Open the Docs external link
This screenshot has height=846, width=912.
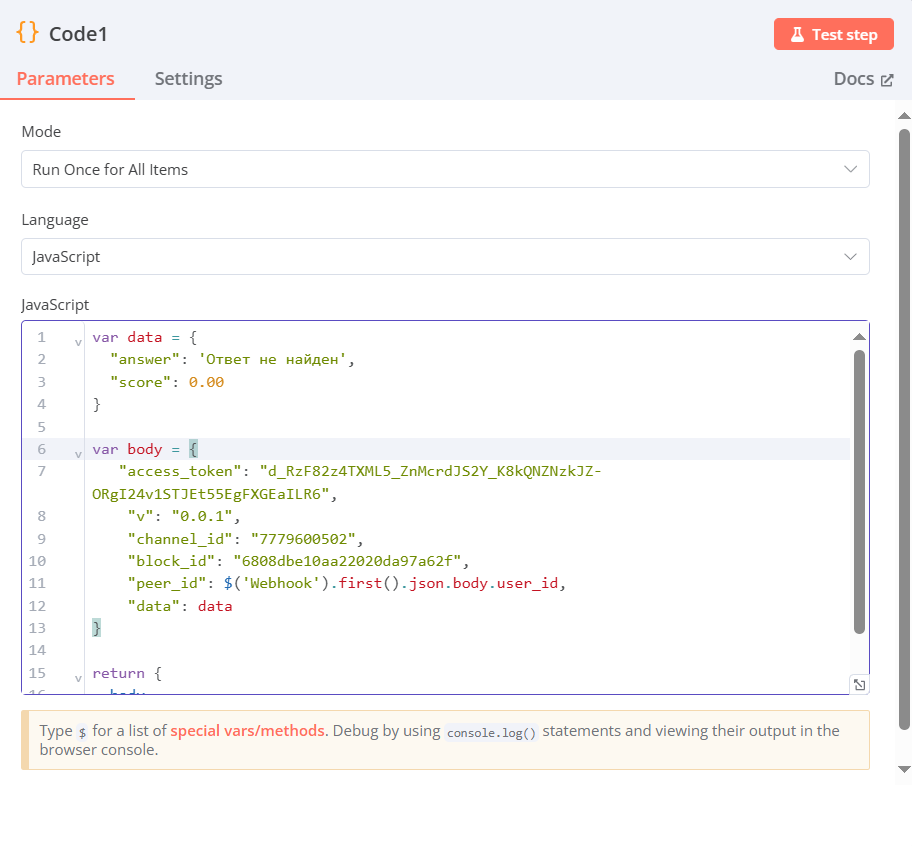(x=863, y=79)
